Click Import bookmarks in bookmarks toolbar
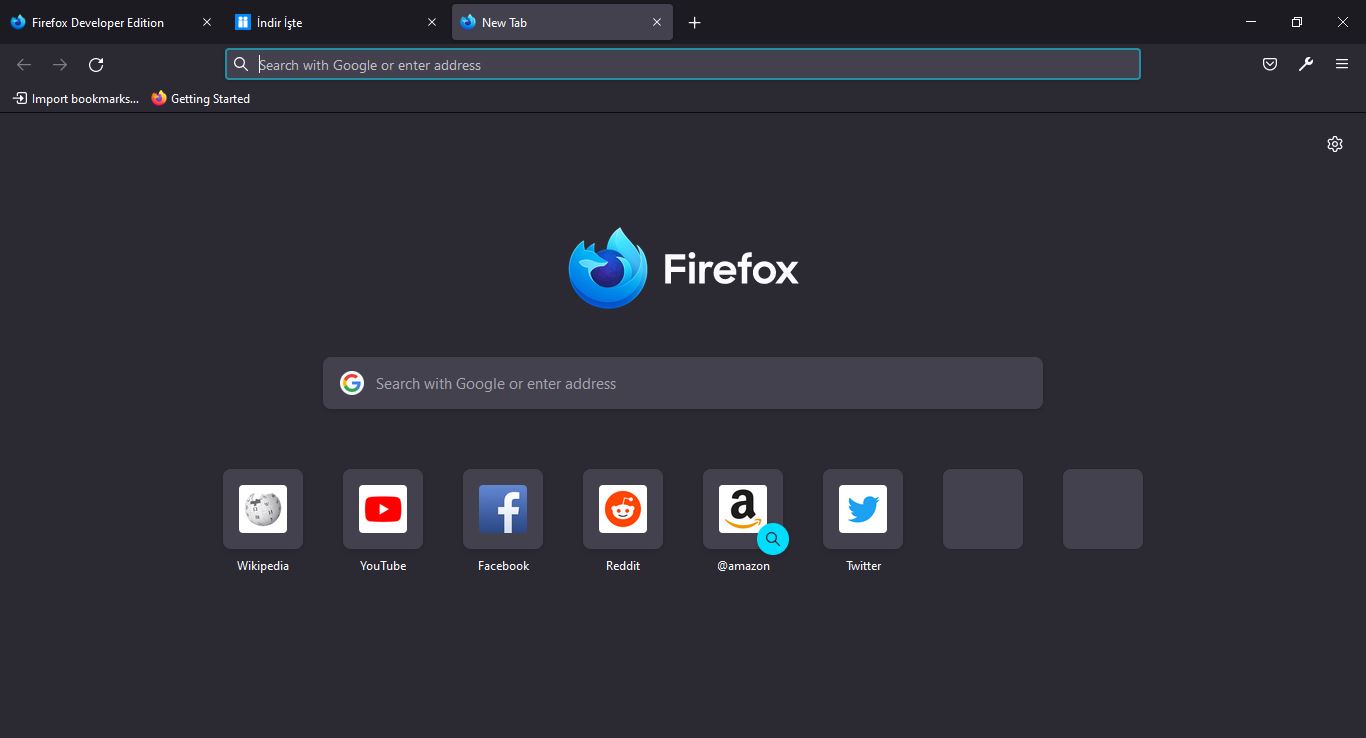The height and width of the screenshot is (738, 1366). [x=76, y=99]
